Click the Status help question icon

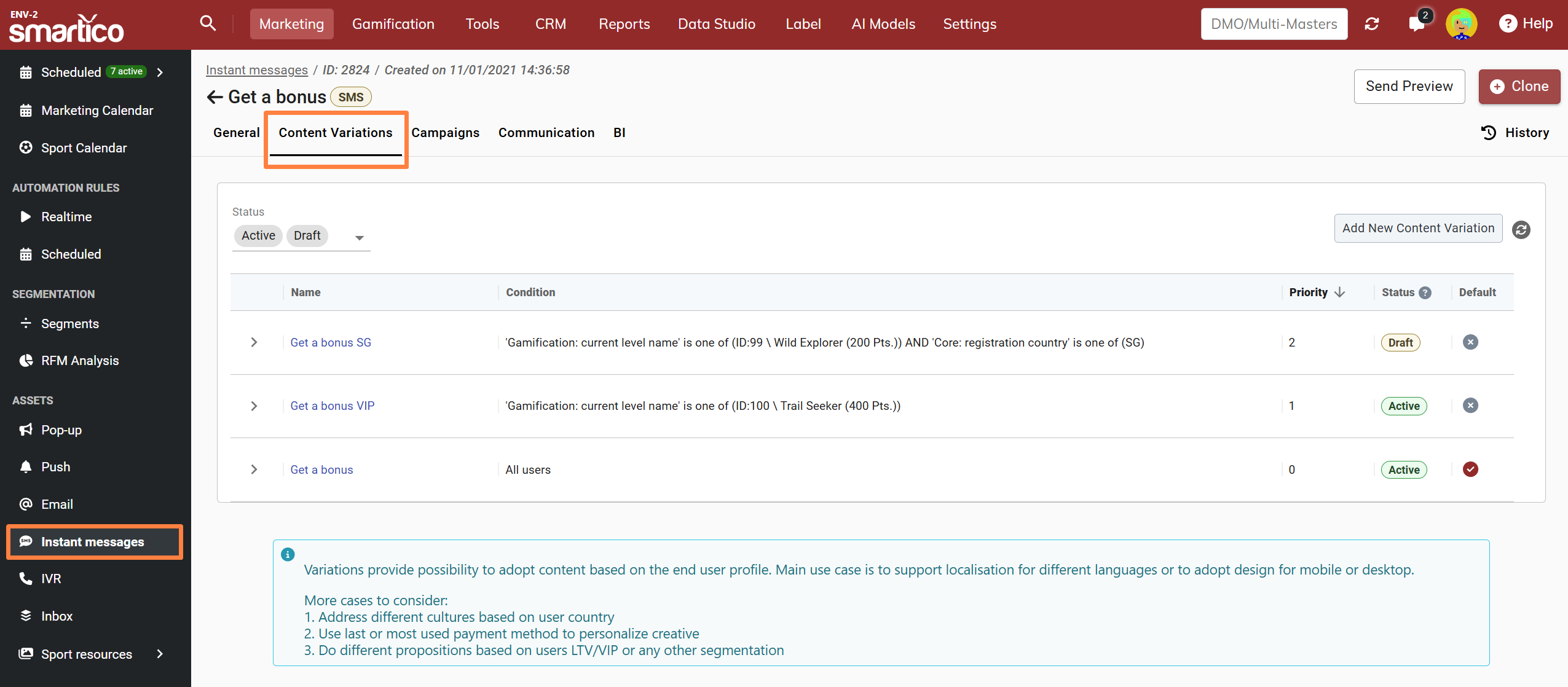[1426, 292]
